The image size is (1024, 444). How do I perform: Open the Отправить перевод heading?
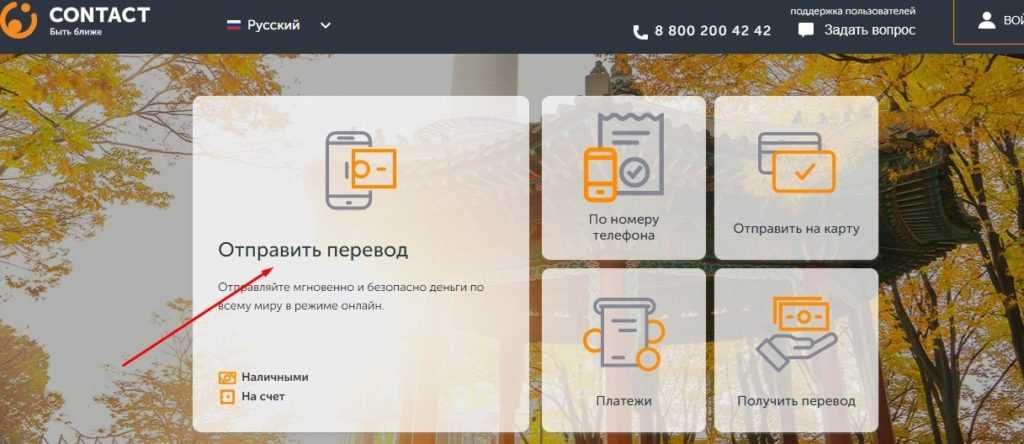coord(313,250)
